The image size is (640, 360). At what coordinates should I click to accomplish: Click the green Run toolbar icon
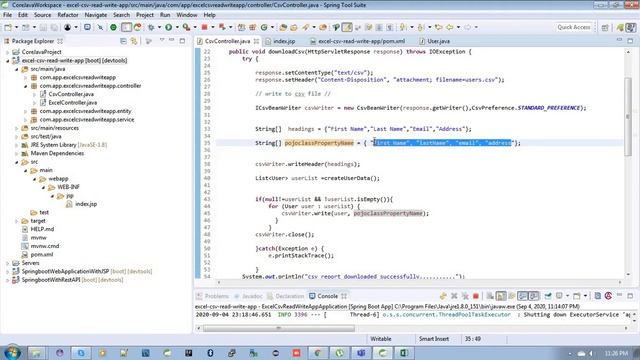pyautogui.click(x=169, y=27)
